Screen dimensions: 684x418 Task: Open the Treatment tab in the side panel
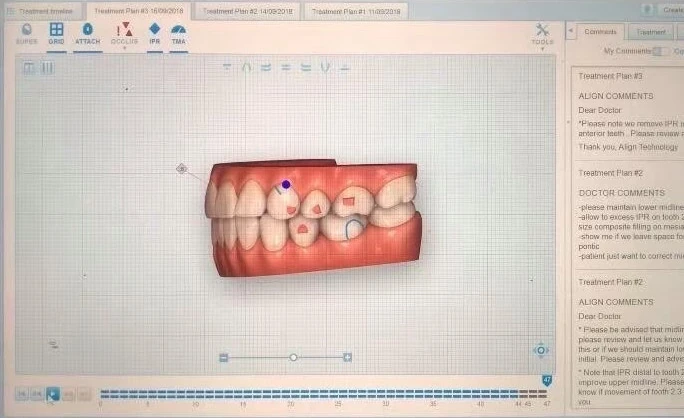click(651, 32)
